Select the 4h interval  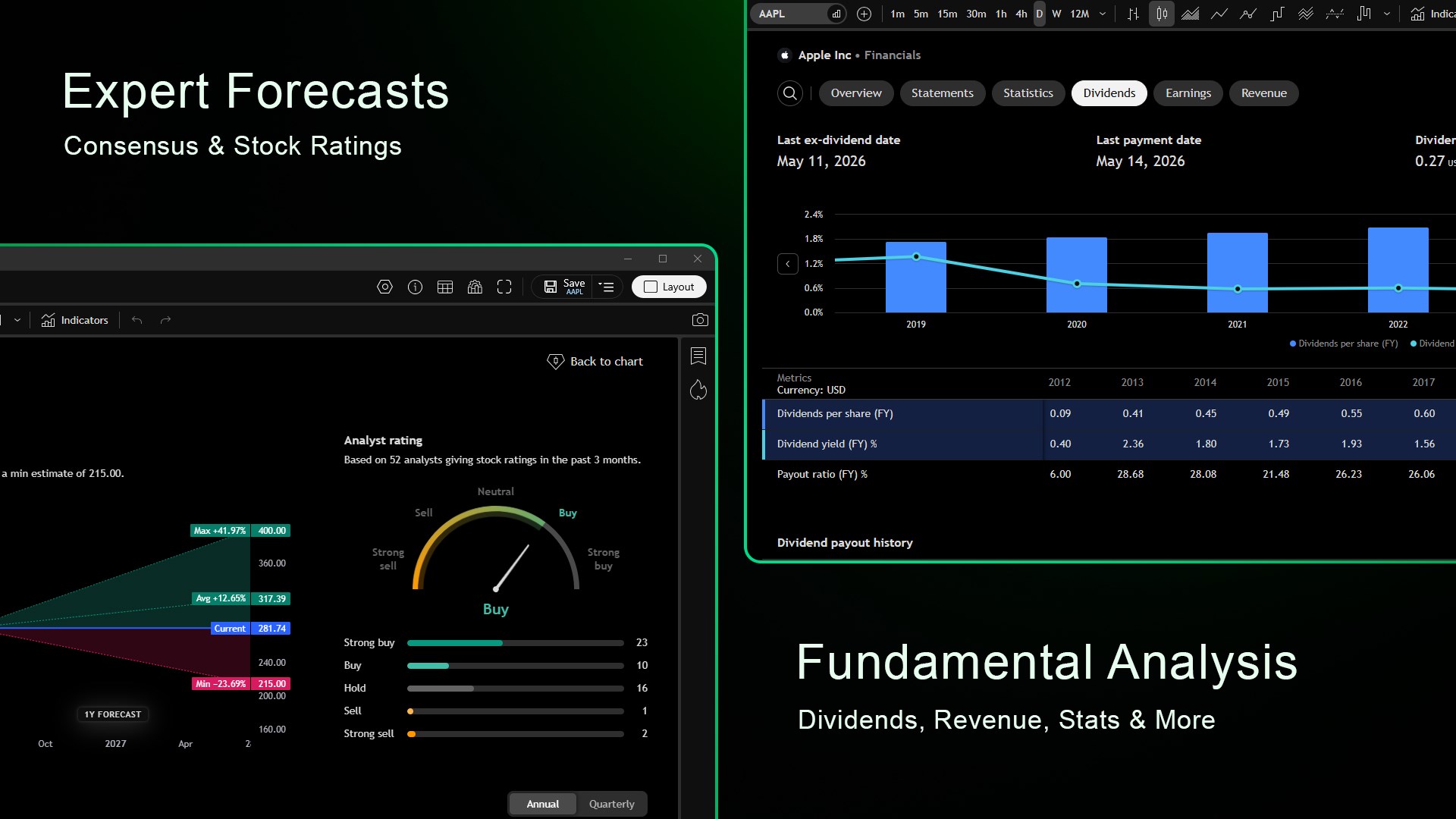(x=1021, y=14)
